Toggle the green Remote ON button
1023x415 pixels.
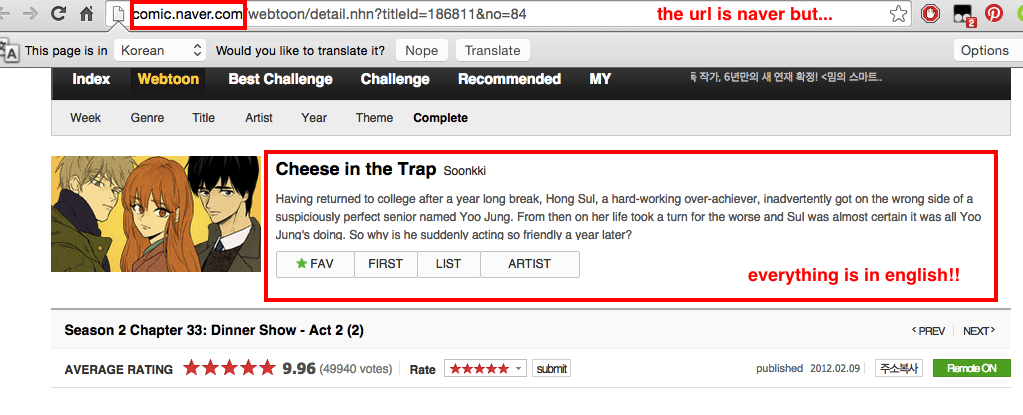pos(971,368)
